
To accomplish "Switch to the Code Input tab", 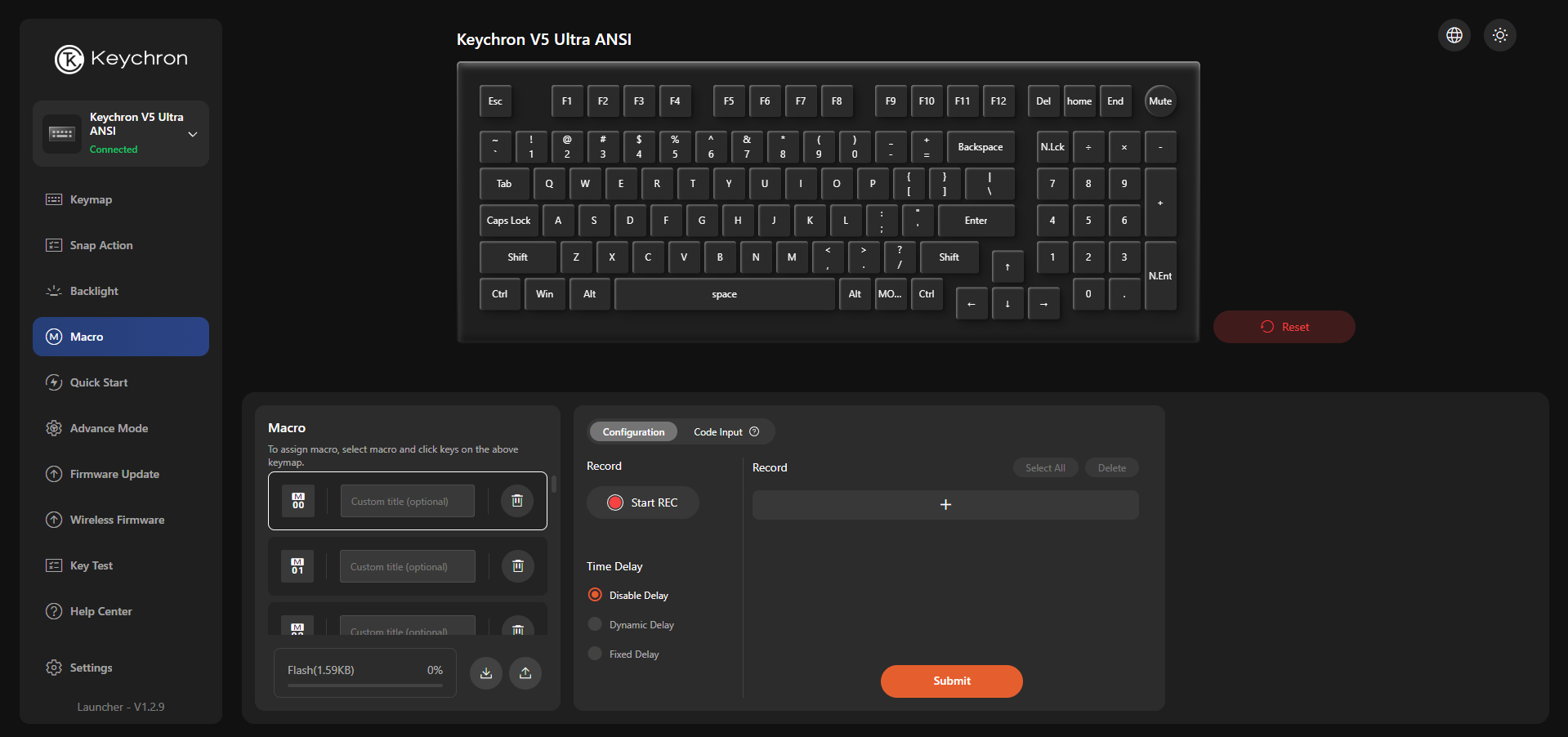I will pyautogui.click(x=718, y=431).
